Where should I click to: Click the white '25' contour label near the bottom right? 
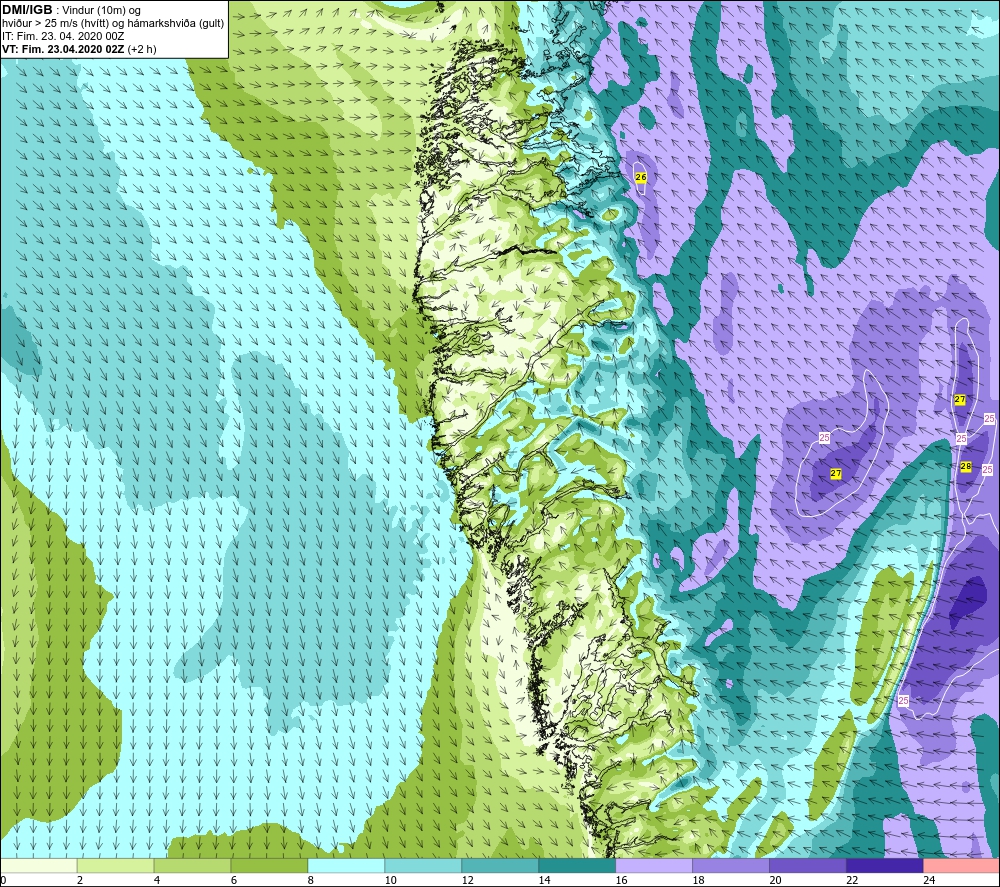(903, 701)
